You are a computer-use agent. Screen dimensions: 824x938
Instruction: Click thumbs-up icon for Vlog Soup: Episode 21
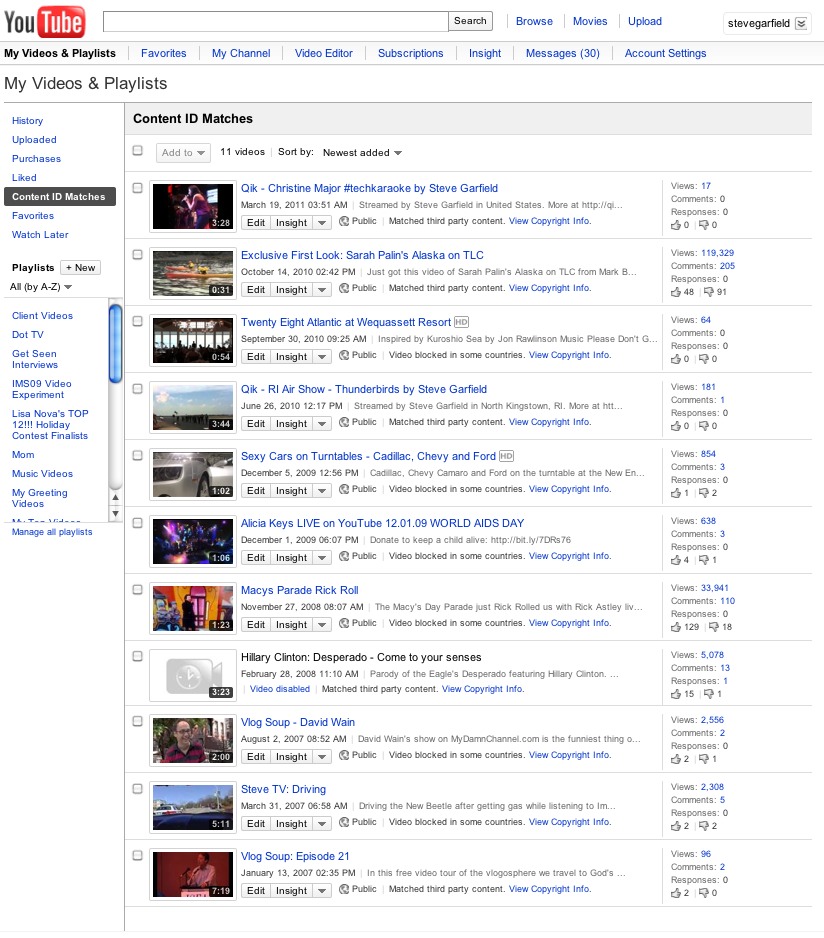point(676,893)
